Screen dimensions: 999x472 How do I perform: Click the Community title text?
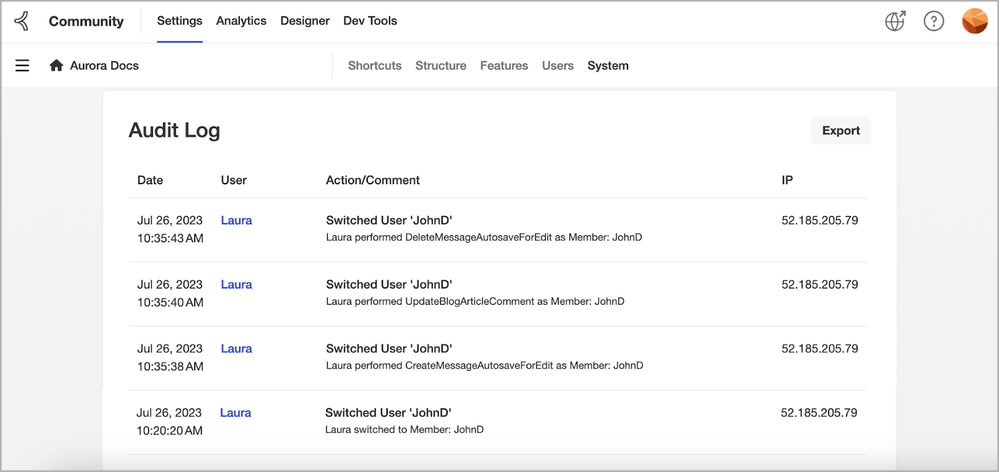coord(86,21)
